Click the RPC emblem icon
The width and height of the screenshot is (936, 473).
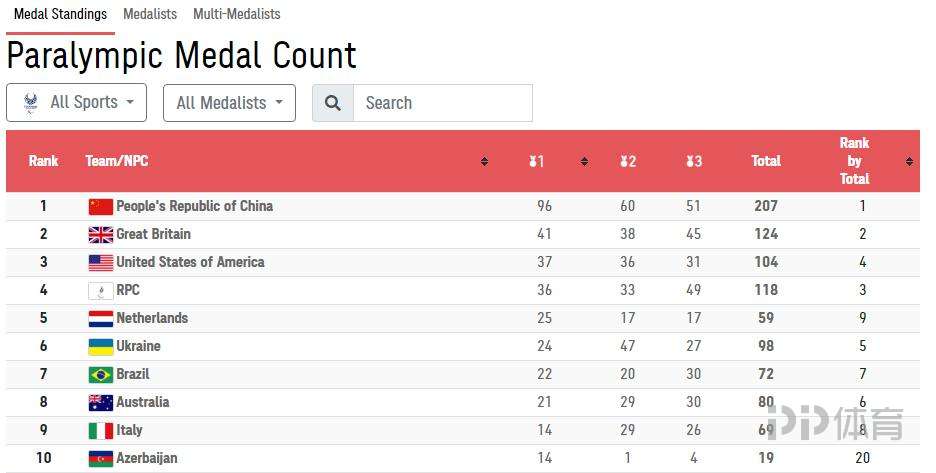(x=101, y=291)
